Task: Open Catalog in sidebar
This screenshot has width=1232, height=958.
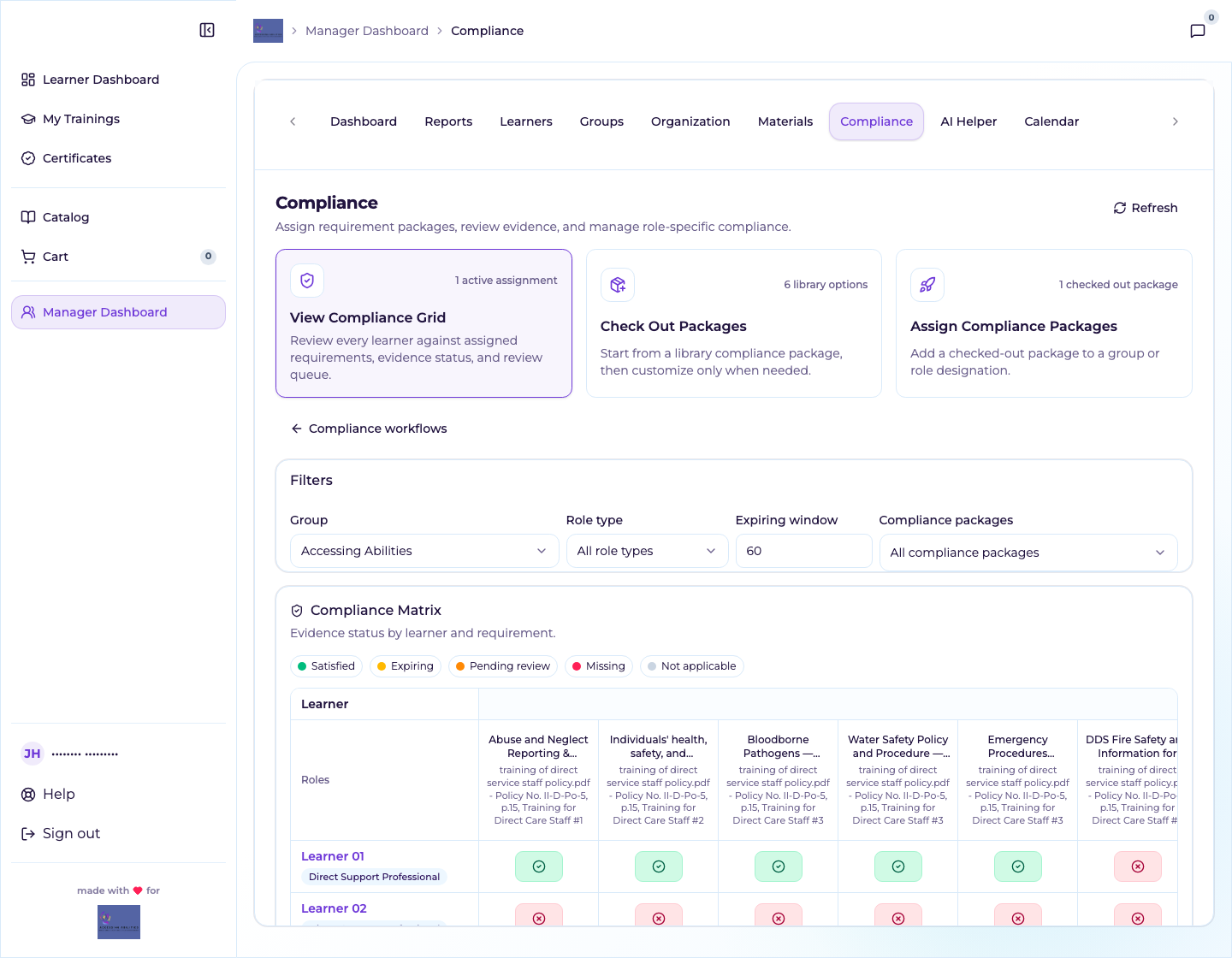Action: [118, 217]
